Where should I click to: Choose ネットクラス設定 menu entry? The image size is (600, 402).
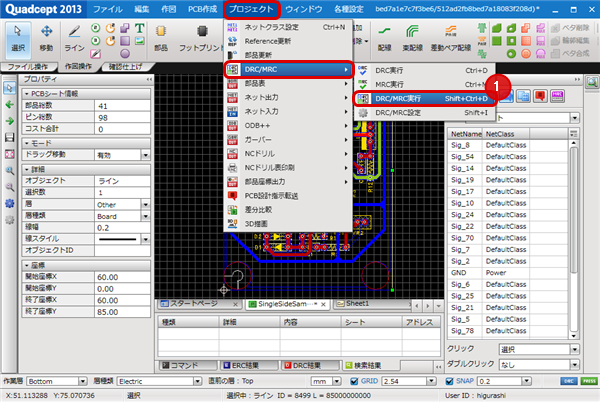pos(288,27)
